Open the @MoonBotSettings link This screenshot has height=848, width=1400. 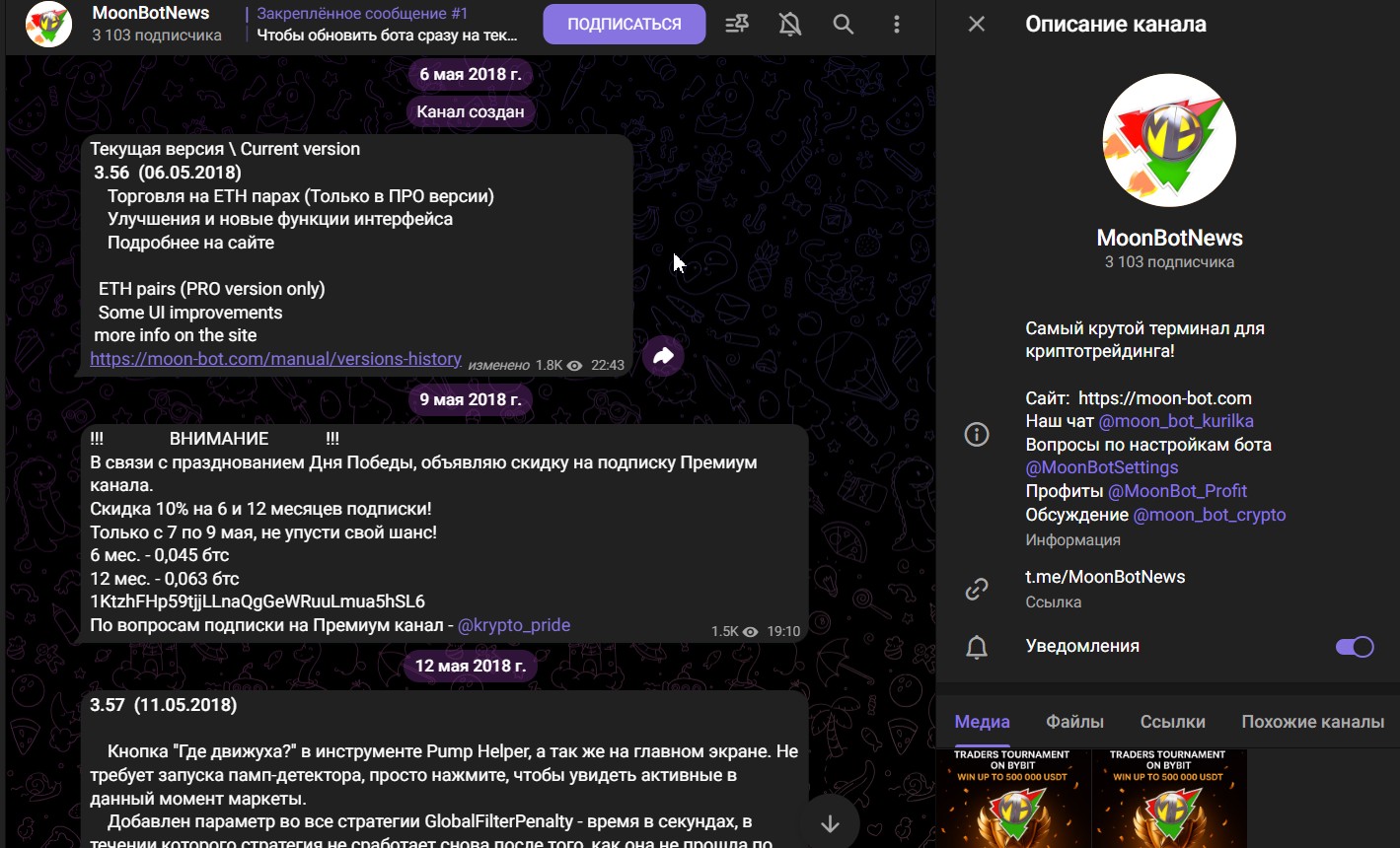pyautogui.click(x=1102, y=467)
